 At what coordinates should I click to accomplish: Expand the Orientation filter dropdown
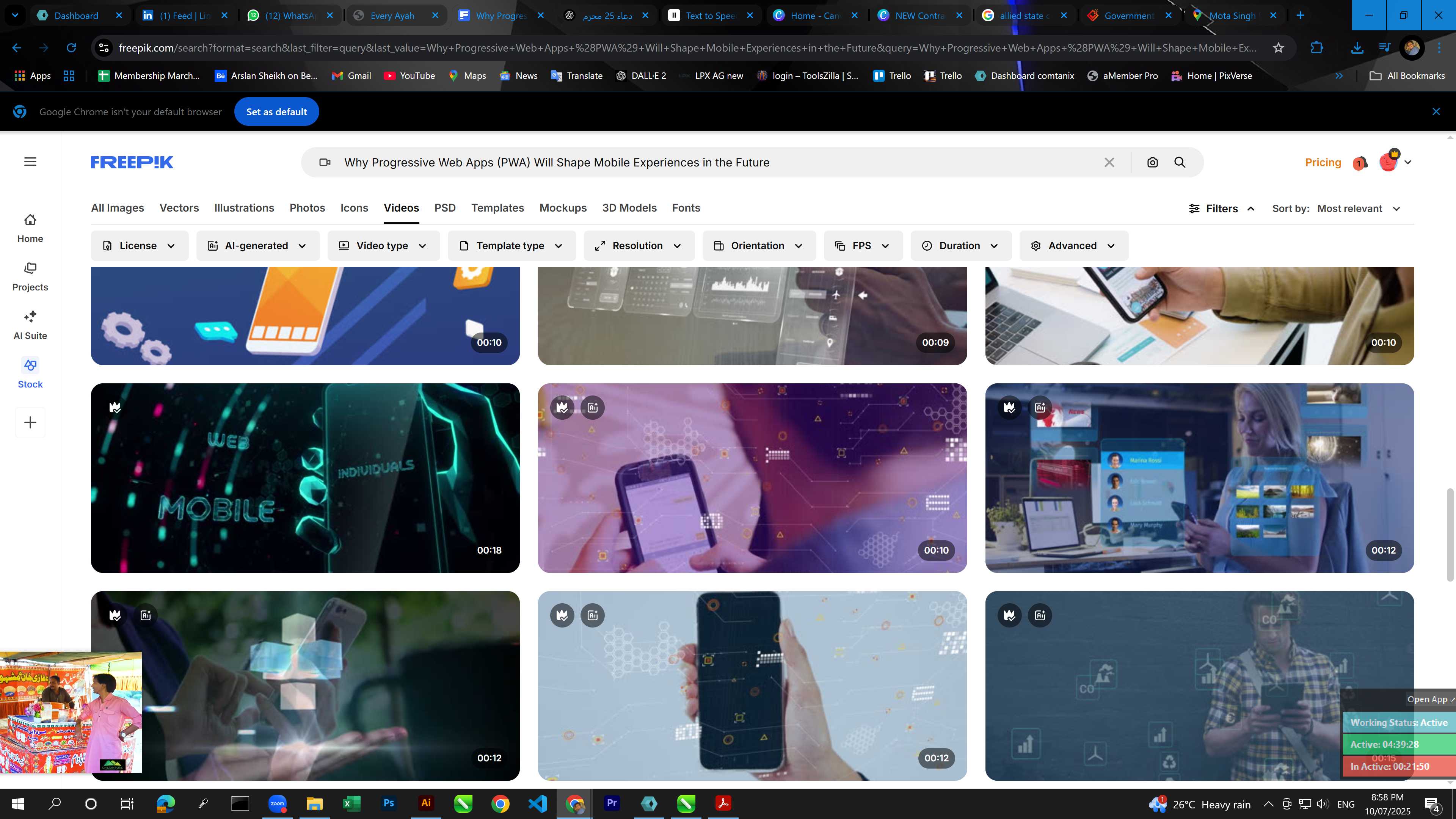pos(758,245)
